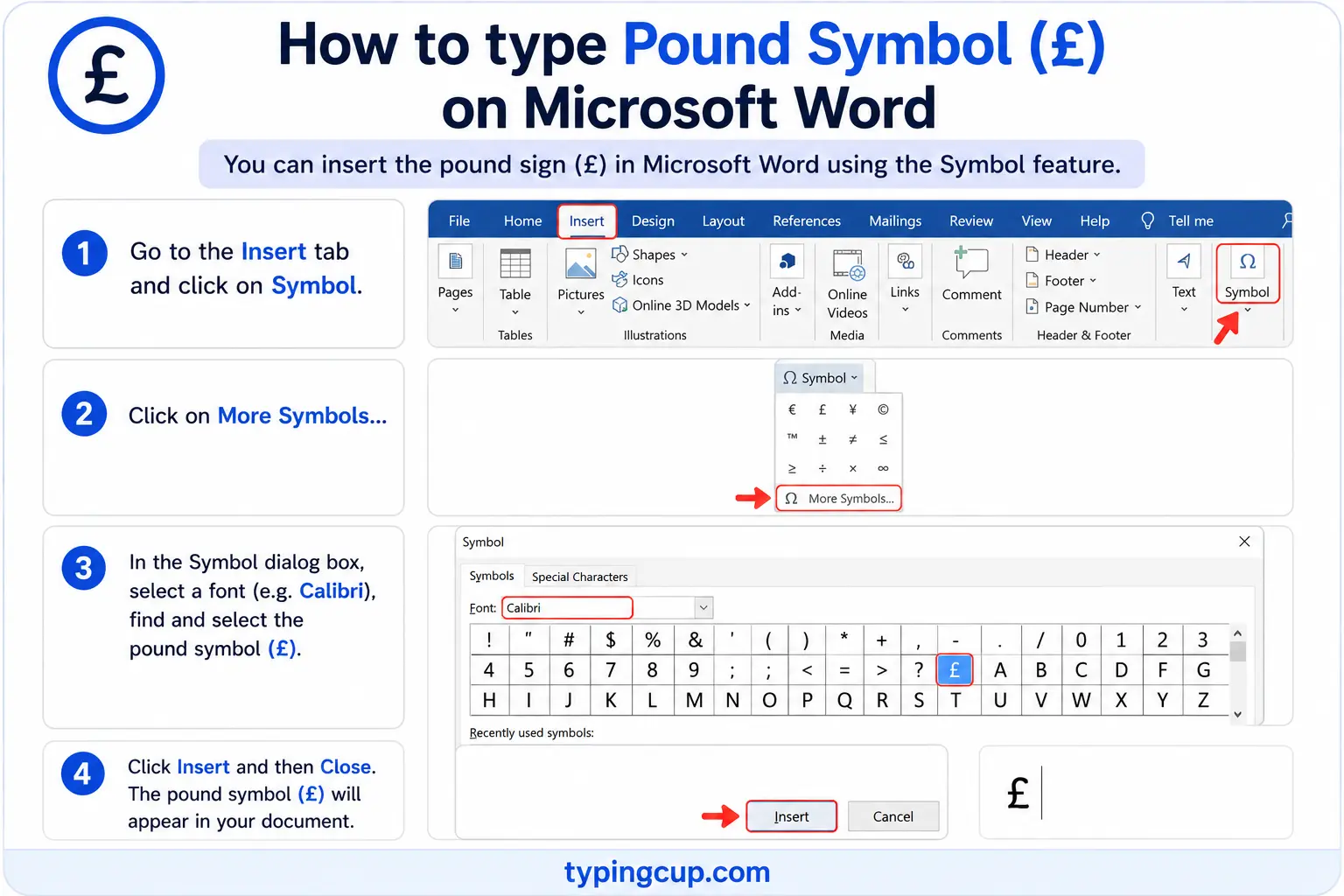Pick the pound sign in Symbol dropdown

coord(822,409)
